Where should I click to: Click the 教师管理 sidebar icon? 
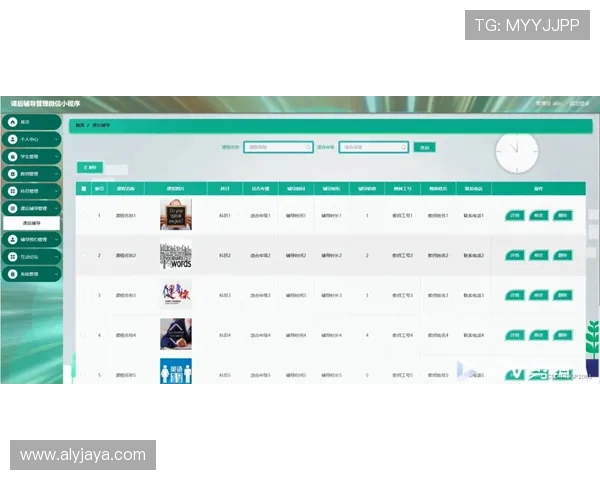coord(13,173)
